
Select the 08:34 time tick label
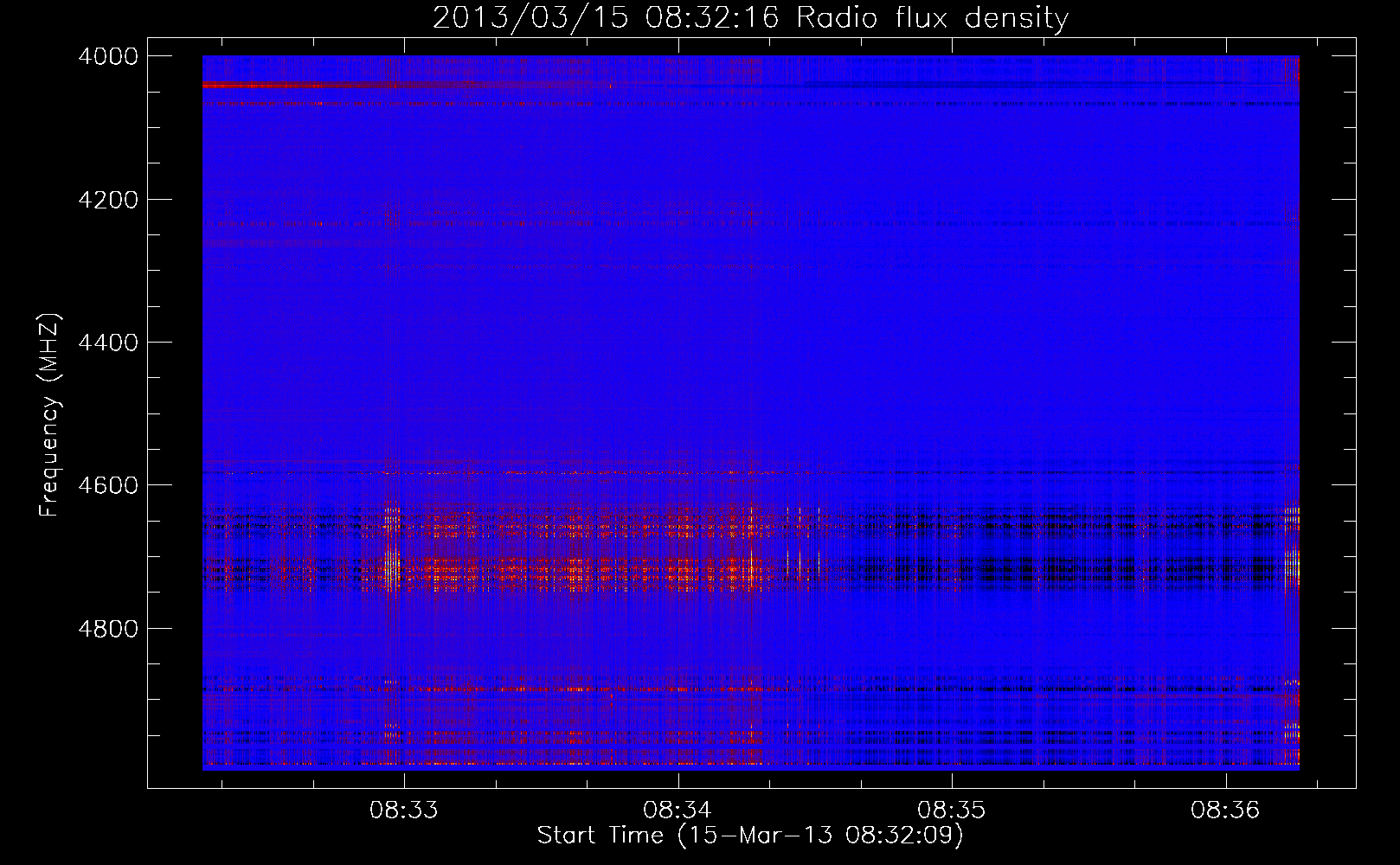[678, 811]
